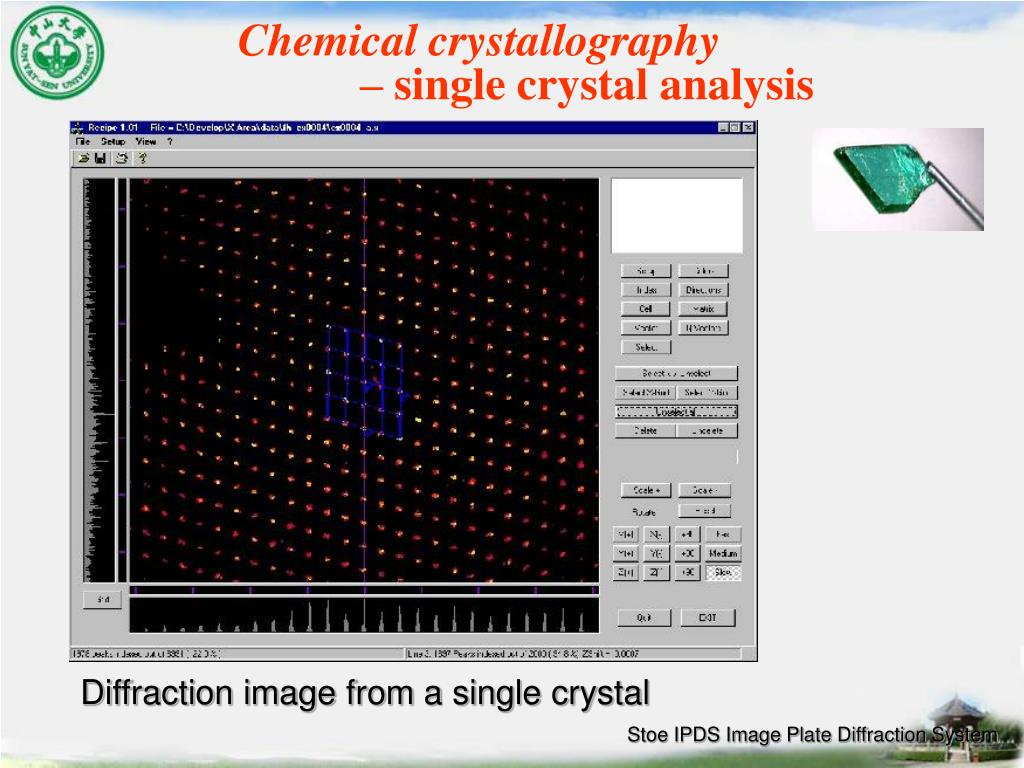This screenshot has width=1024, height=768.
Task: Click the open file toolbar icon
Action: (84, 158)
